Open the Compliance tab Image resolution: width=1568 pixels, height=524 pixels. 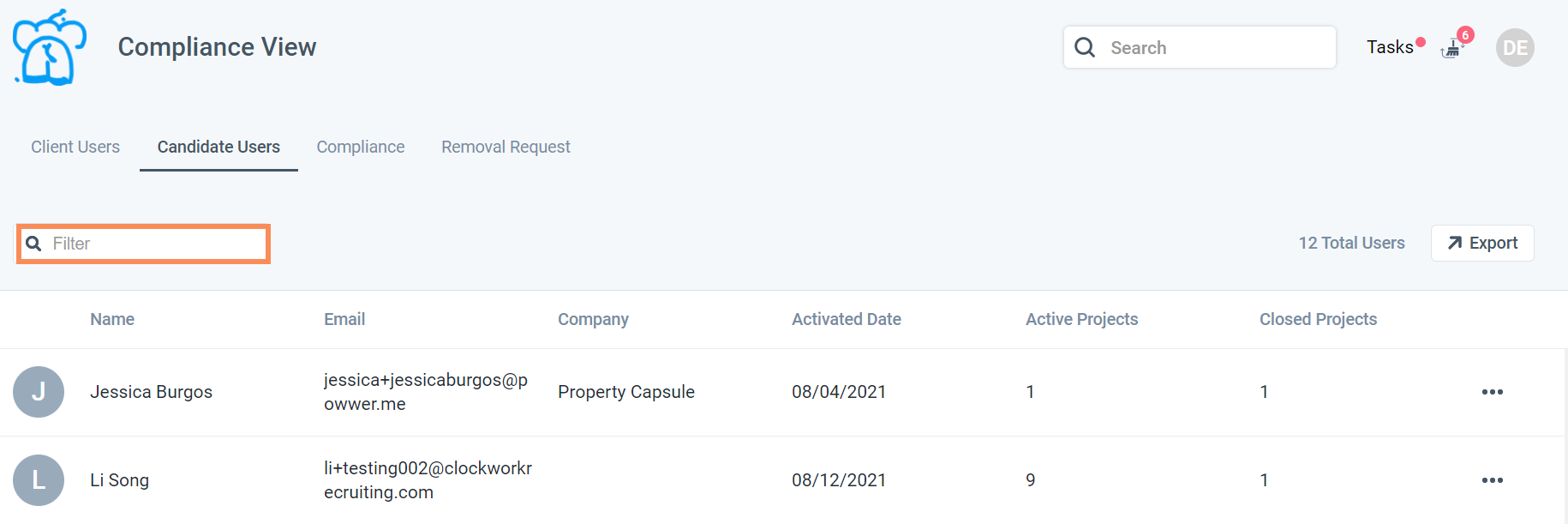(360, 147)
